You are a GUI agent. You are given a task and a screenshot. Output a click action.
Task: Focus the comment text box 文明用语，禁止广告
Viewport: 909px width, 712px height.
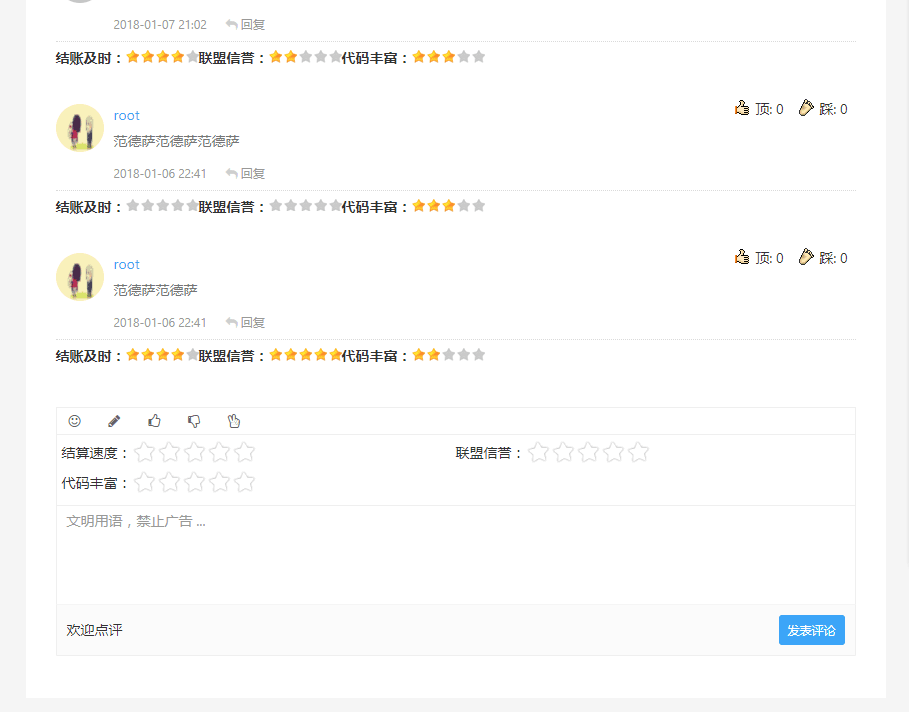(x=455, y=554)
